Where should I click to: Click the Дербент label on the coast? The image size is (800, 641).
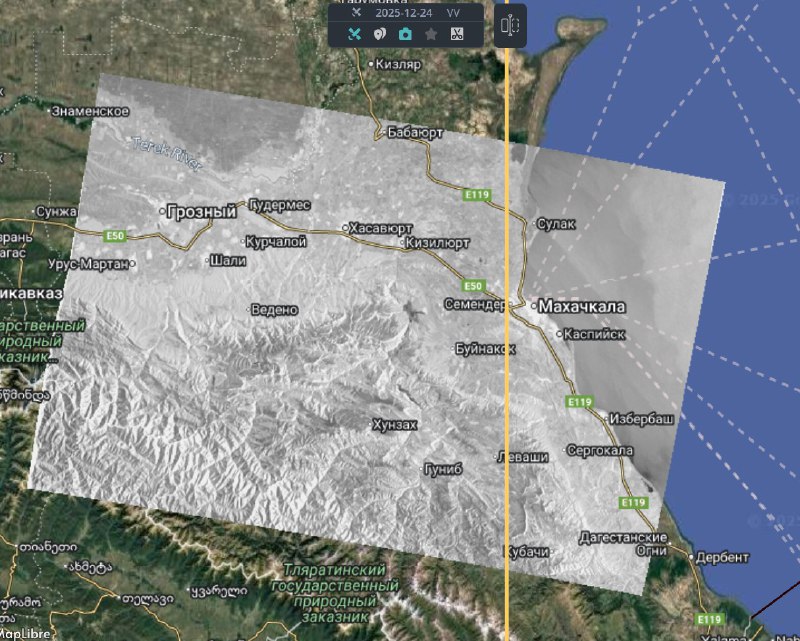[721, 557]
